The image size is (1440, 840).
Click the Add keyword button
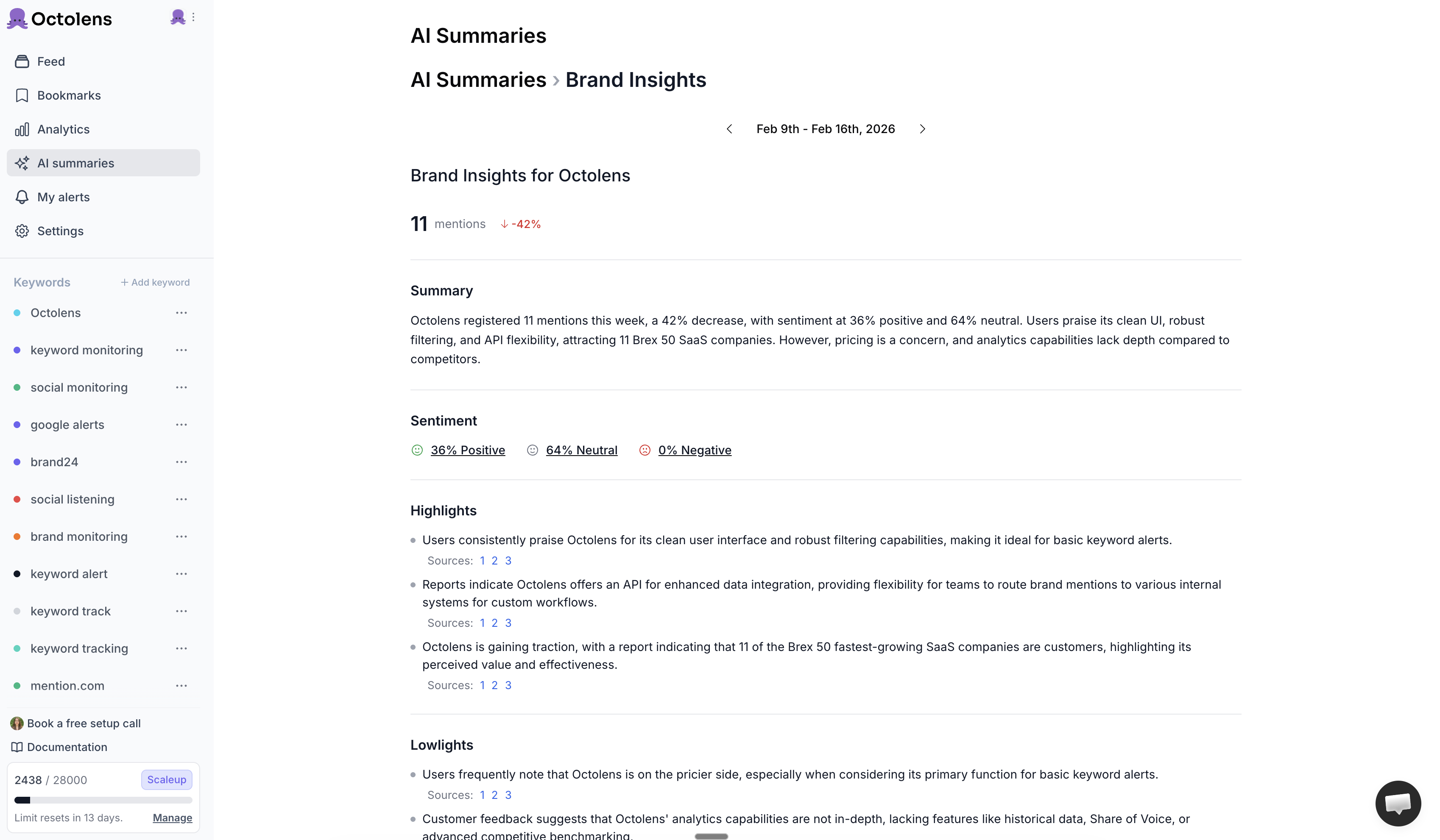(x=155, y=283)
